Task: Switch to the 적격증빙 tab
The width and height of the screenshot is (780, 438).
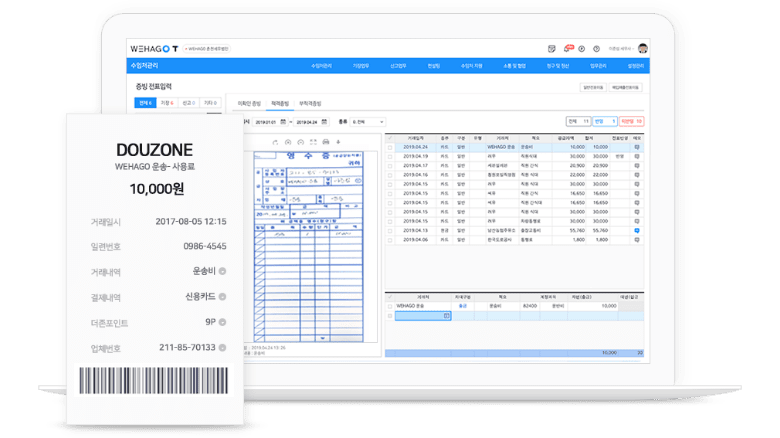Action: [x=280, y=104]
